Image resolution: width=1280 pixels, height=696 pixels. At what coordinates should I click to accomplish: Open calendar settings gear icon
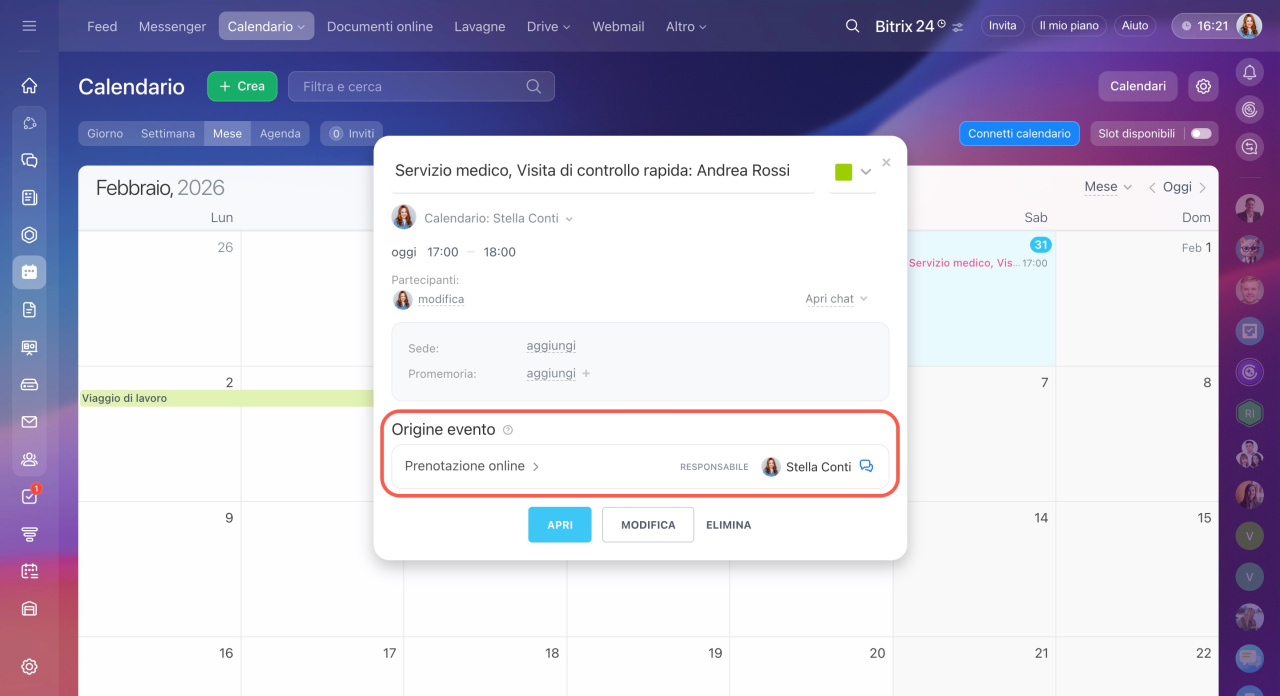[1203, 87]
